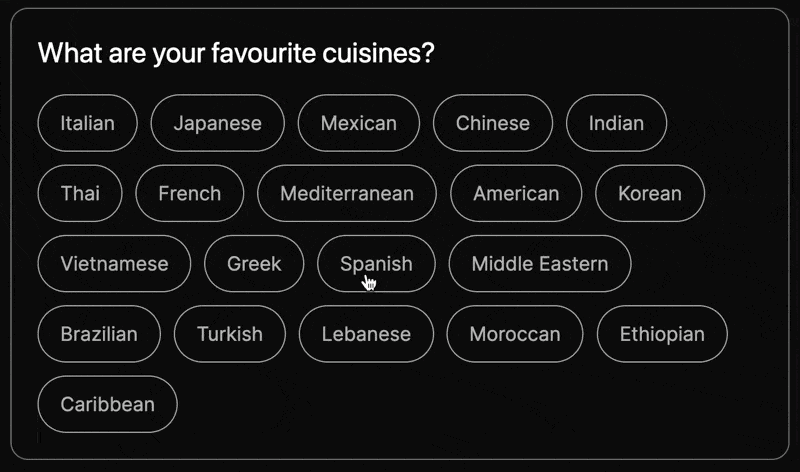Toggle the Thai cuisine chip
This screenshot has height=472, width=800.
[x=80, y=193]
